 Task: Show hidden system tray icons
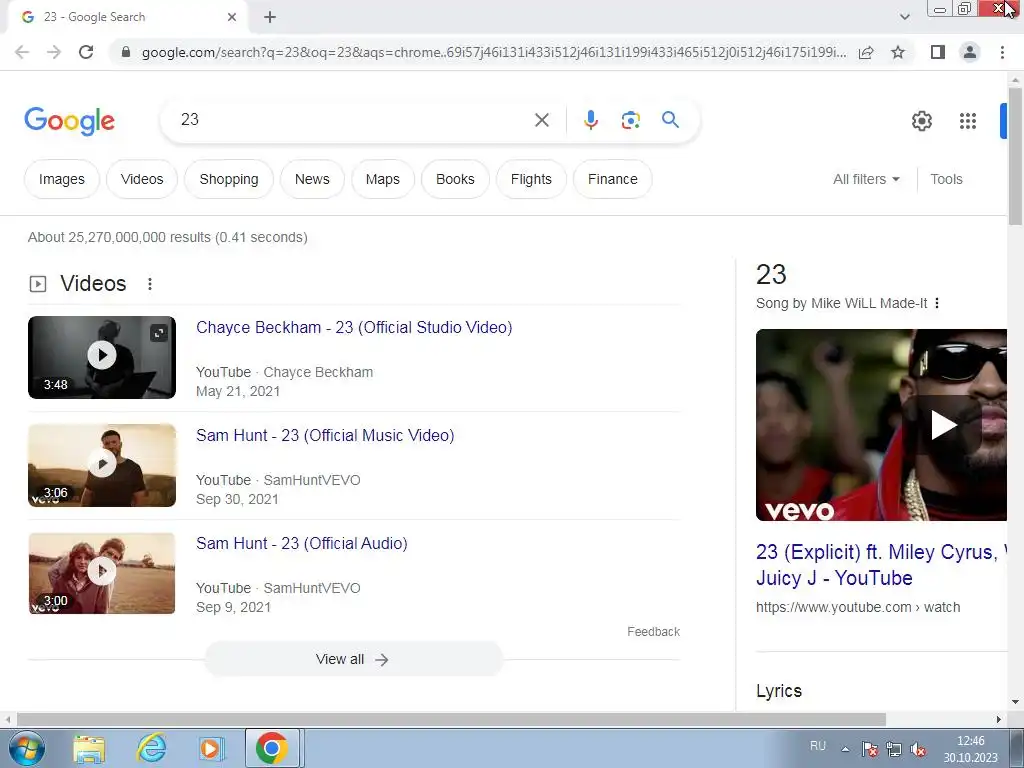tap(845, 749)
